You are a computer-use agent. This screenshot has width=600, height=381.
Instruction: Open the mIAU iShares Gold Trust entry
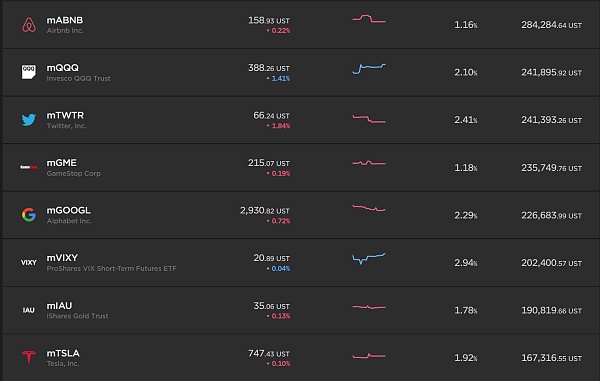[77, 310]
